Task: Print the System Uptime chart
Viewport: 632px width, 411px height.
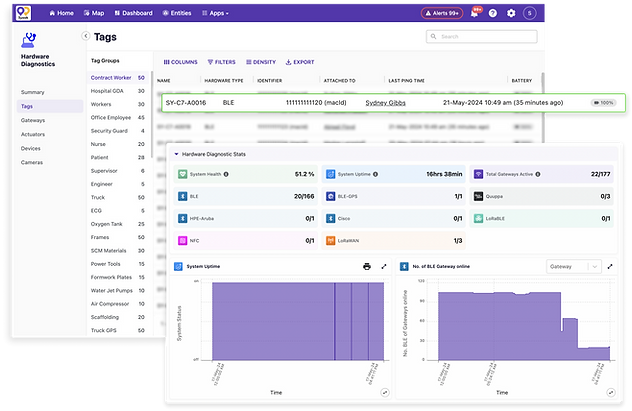Action: pos(367,266)
